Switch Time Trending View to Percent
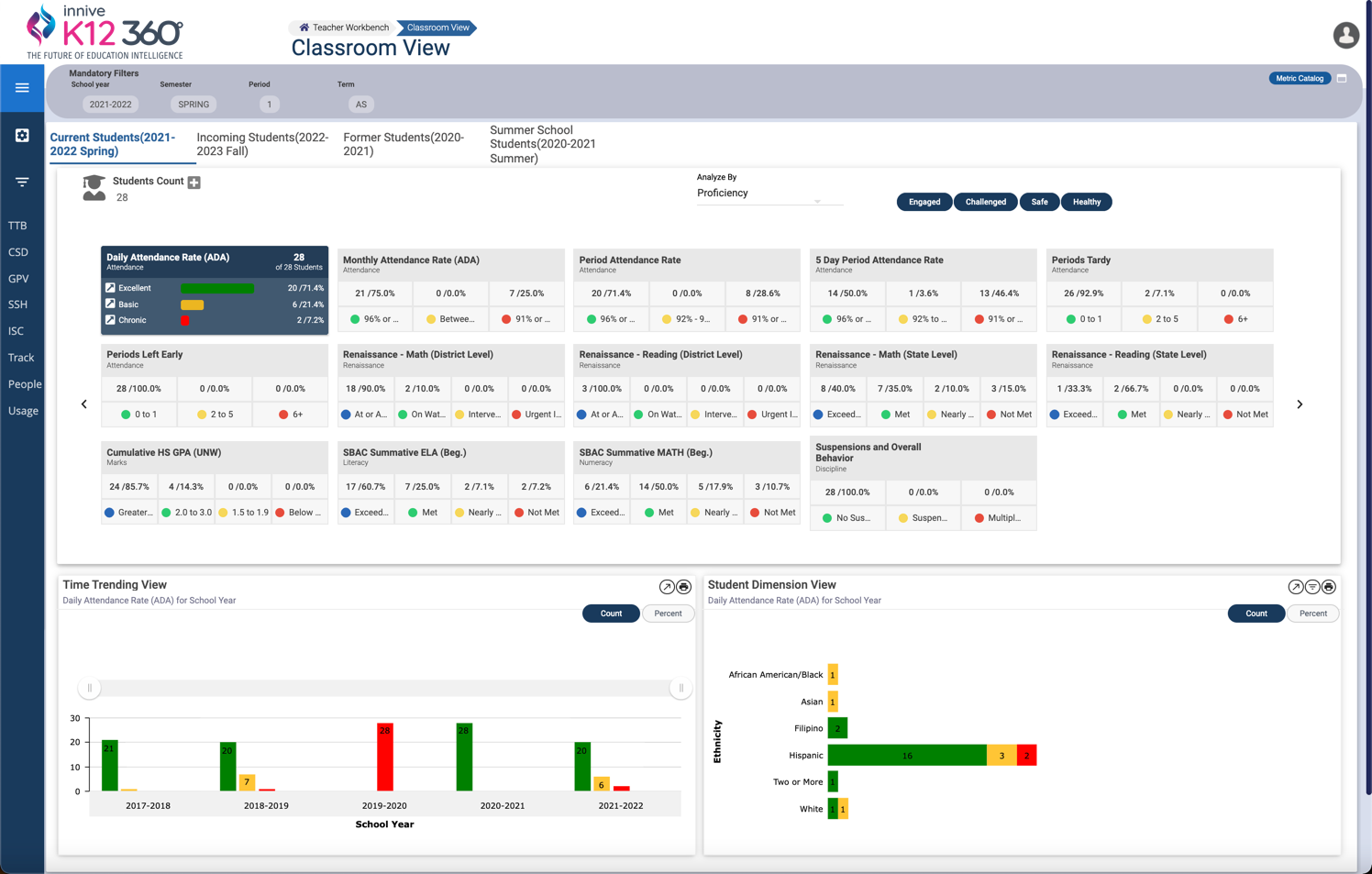1372x874 pixels. (668, 614)
